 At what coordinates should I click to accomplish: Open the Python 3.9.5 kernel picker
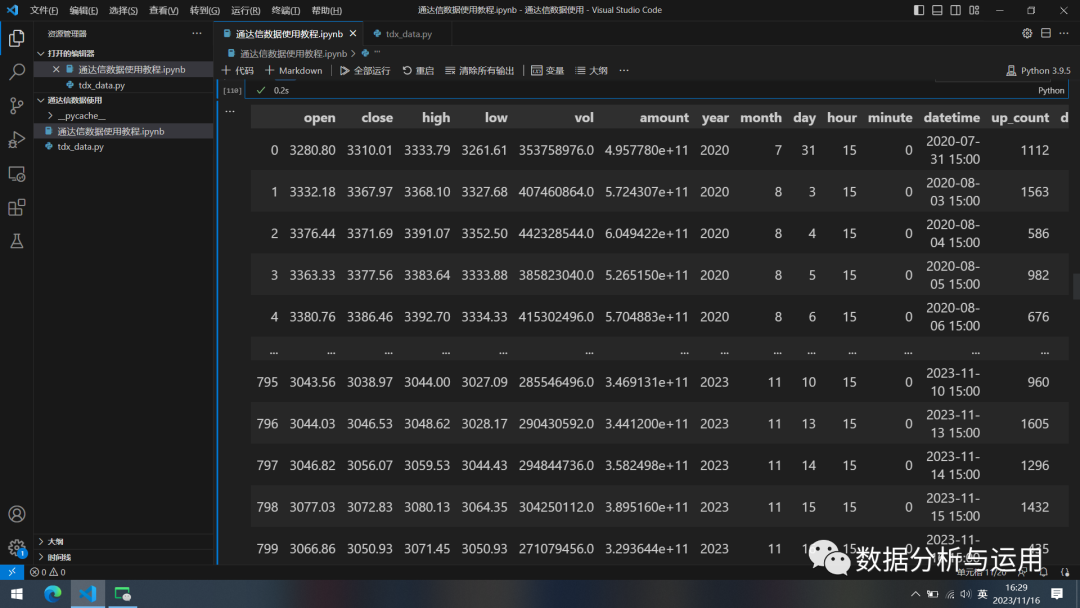pos(1037,70)
